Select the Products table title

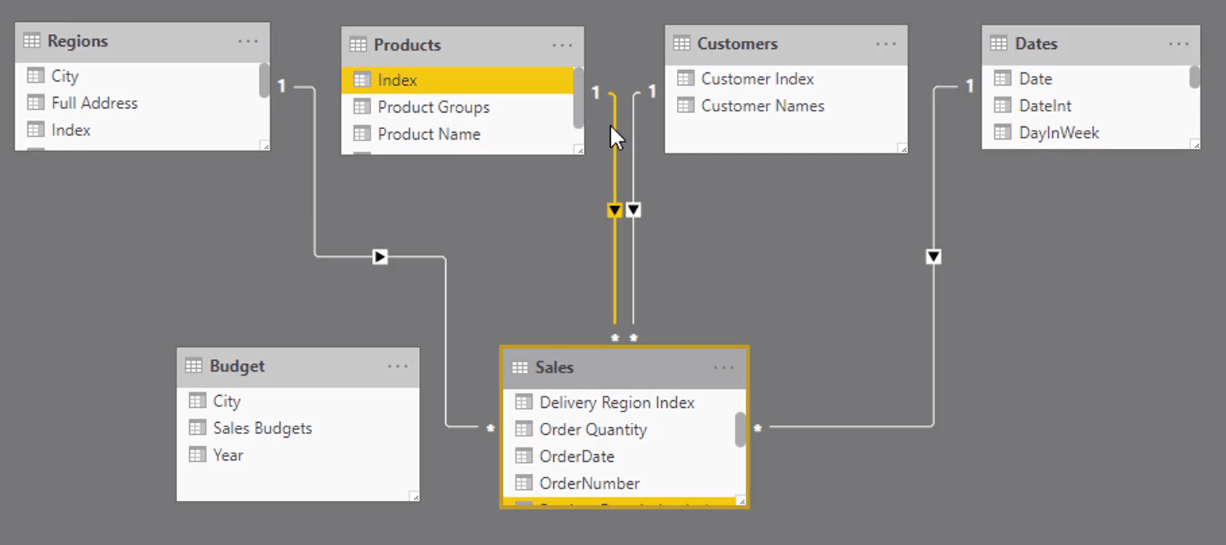[x=407, y=45]
